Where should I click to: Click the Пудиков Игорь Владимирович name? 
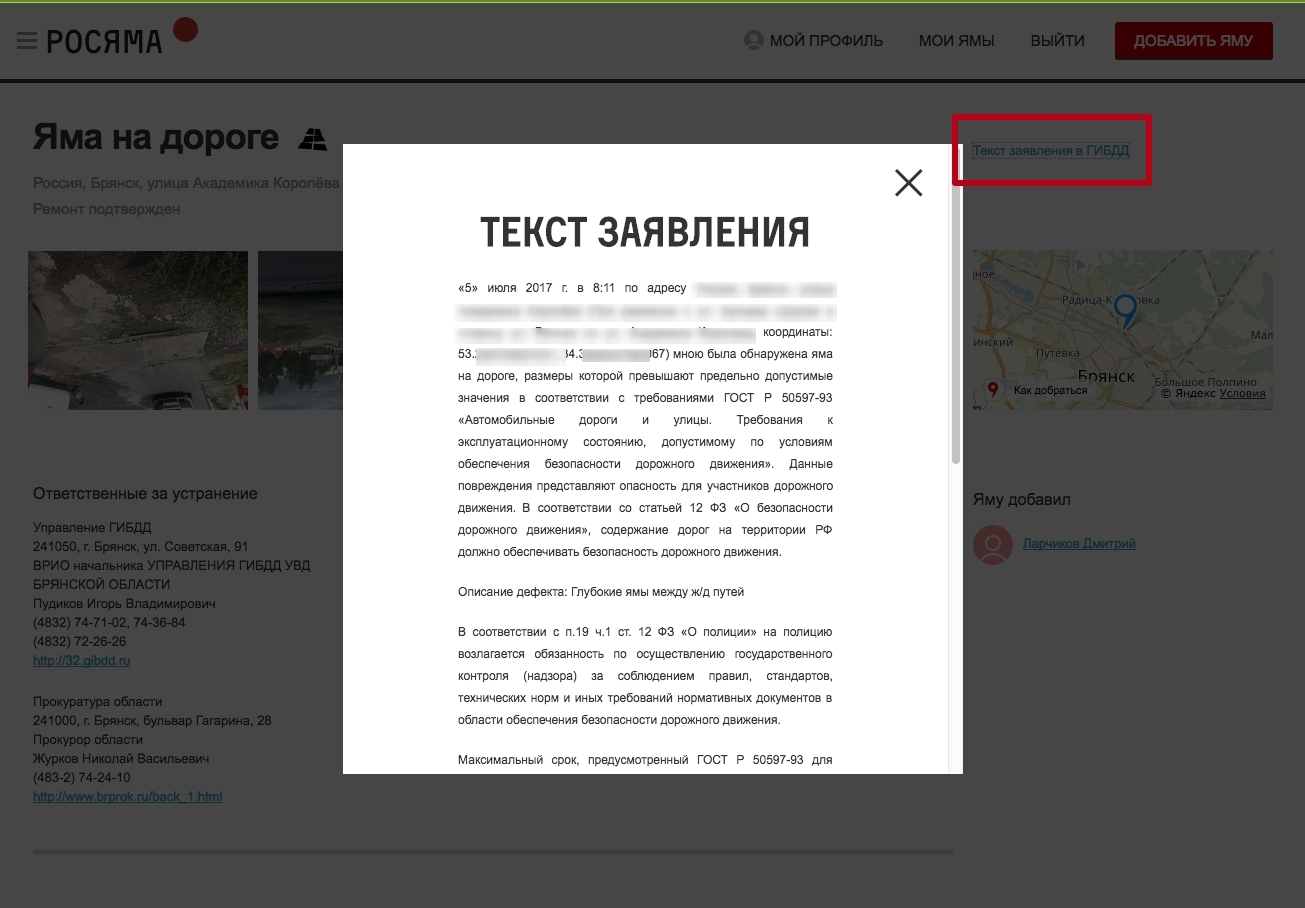pyautogui.click(x=124, y=604)
